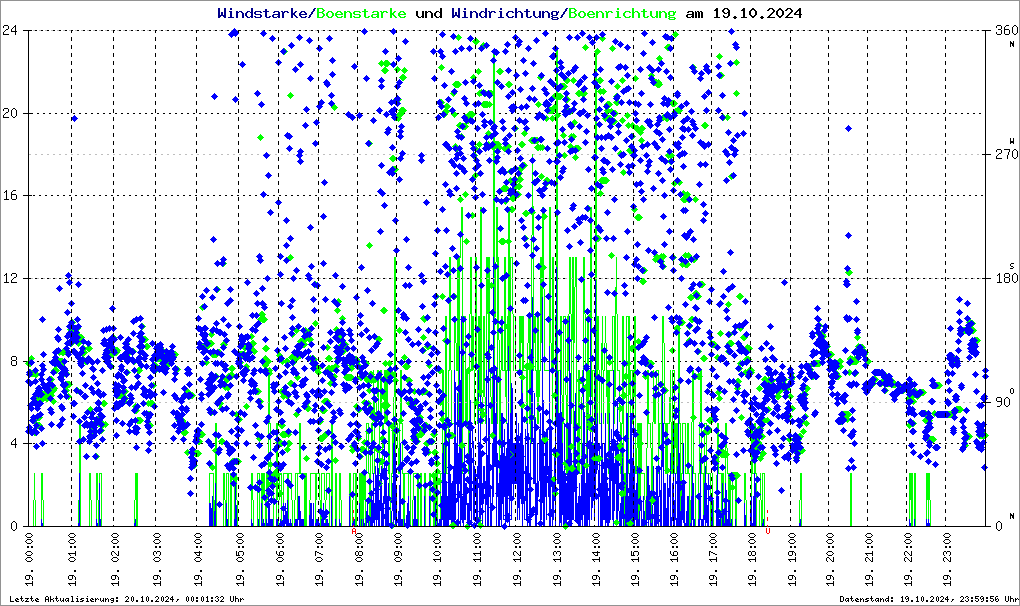
Task: Click time label '19. 17:00'
Action: tap(713, 559)
